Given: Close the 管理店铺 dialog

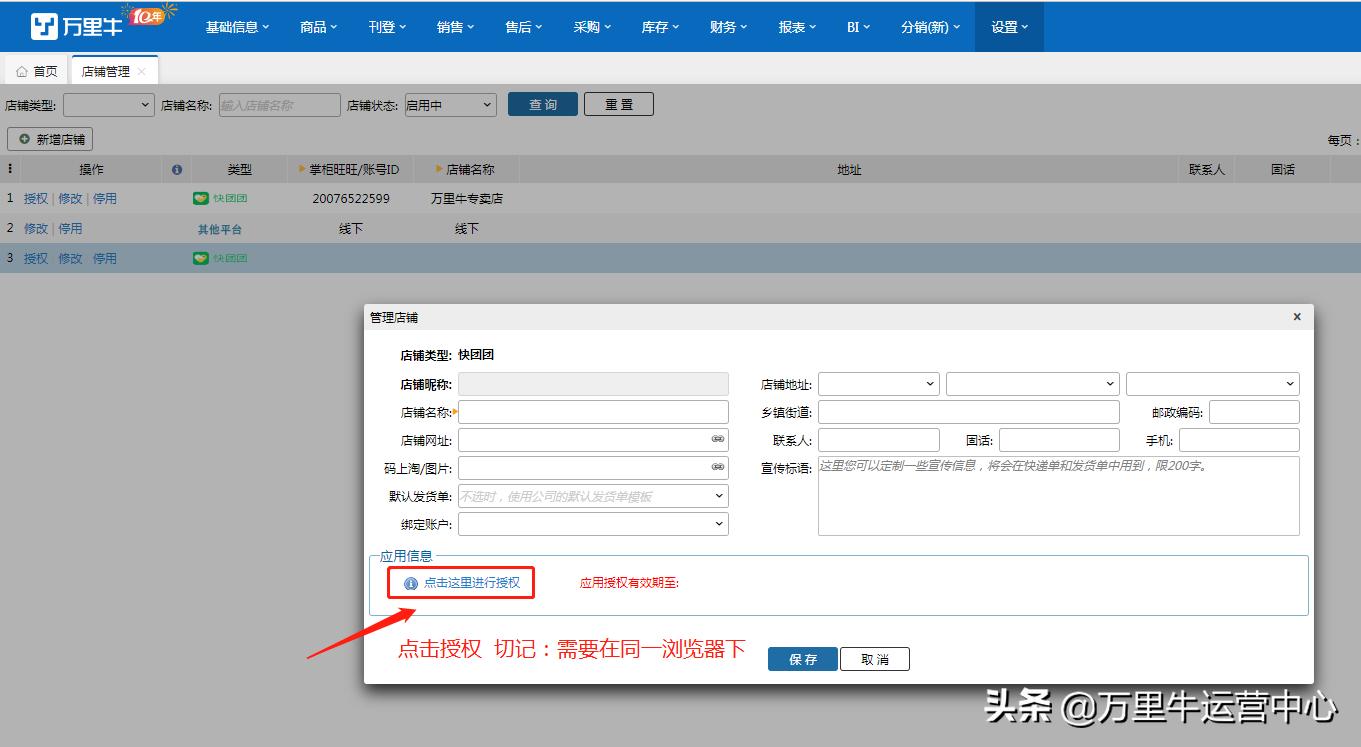Looking at the screenshot, I should 1296,316.
